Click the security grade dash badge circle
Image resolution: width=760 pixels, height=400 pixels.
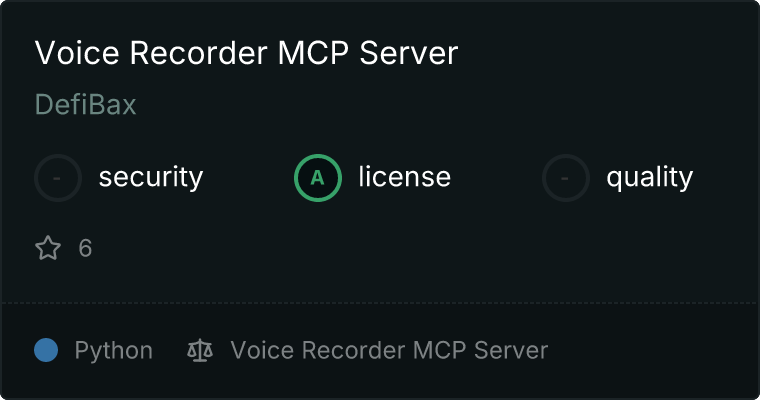coord(58,178)
